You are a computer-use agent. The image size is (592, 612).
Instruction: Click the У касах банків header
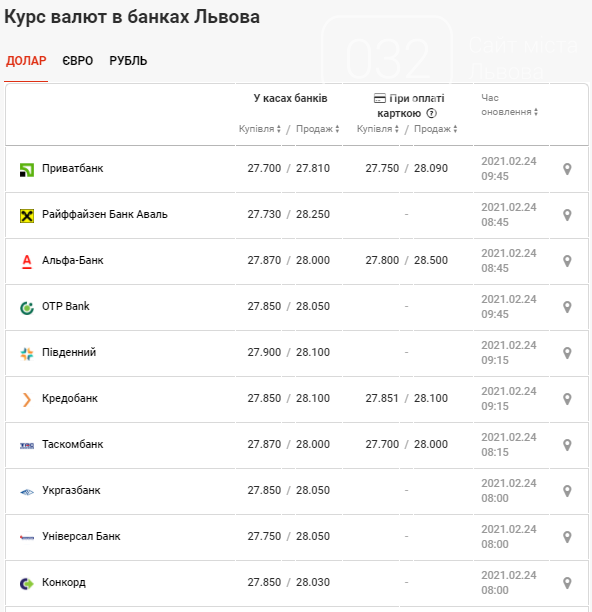290,98
